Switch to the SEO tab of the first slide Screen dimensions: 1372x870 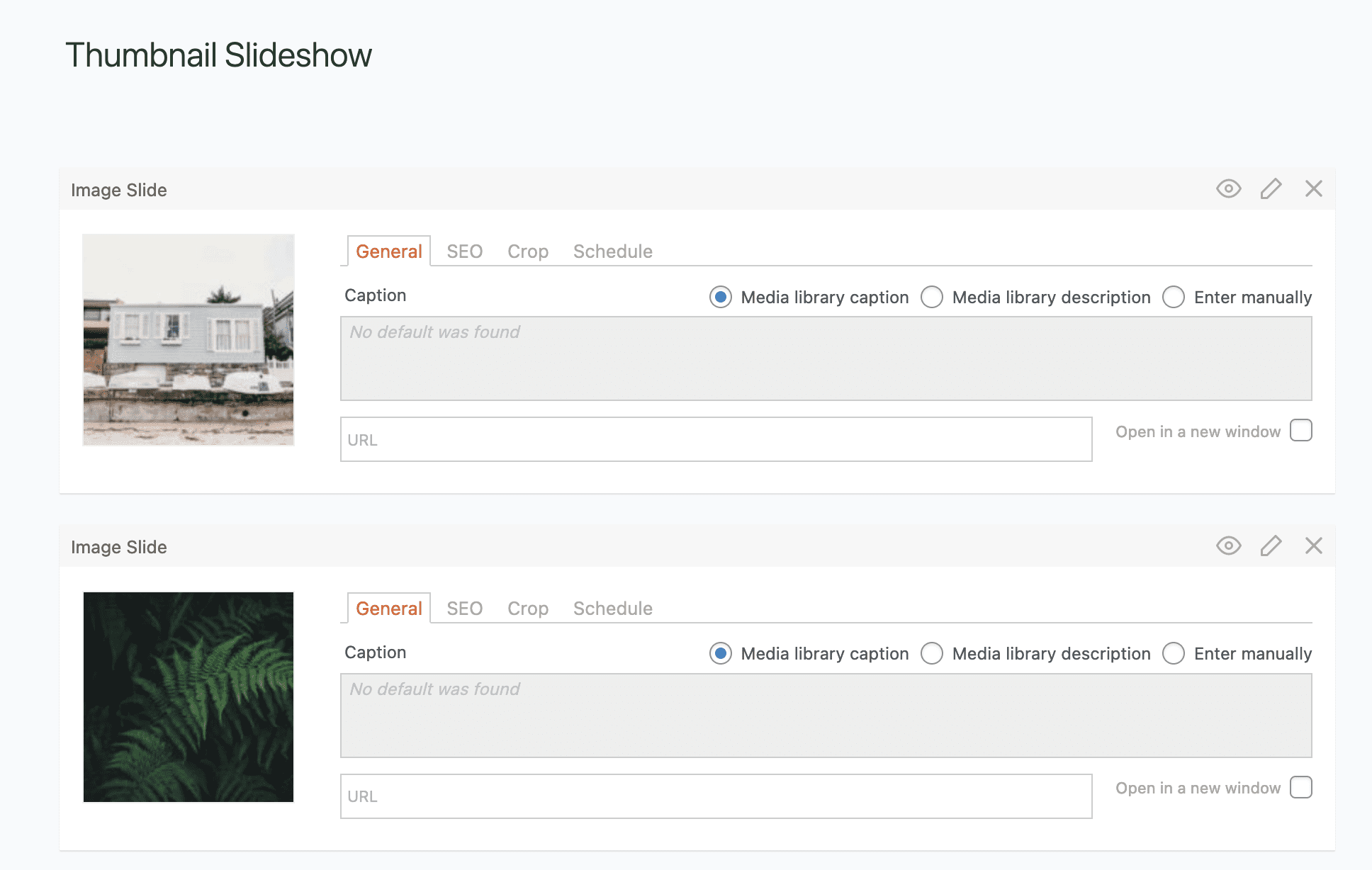click(x=464, y=251)
